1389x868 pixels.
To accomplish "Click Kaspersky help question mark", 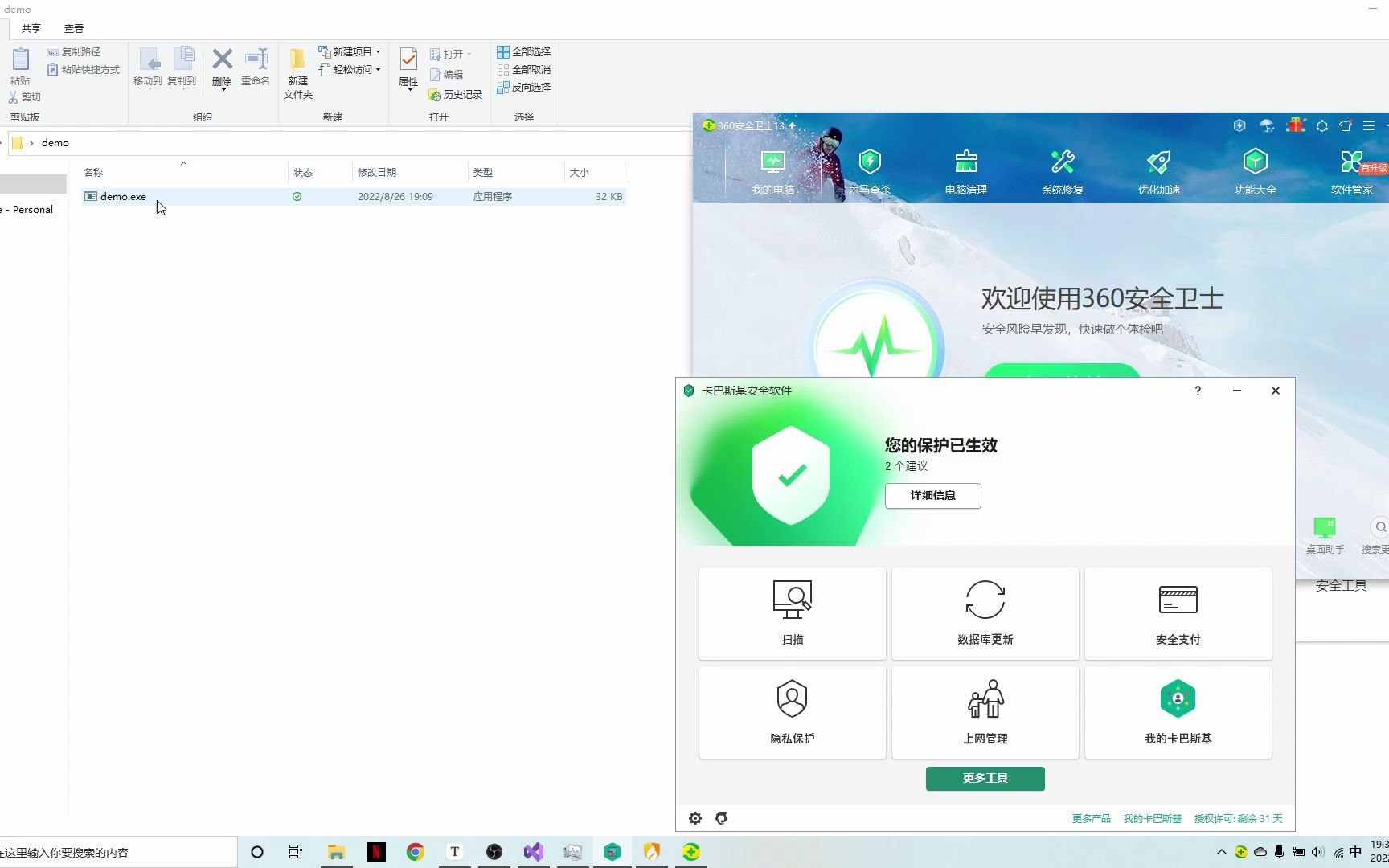I will point(1198,391).
